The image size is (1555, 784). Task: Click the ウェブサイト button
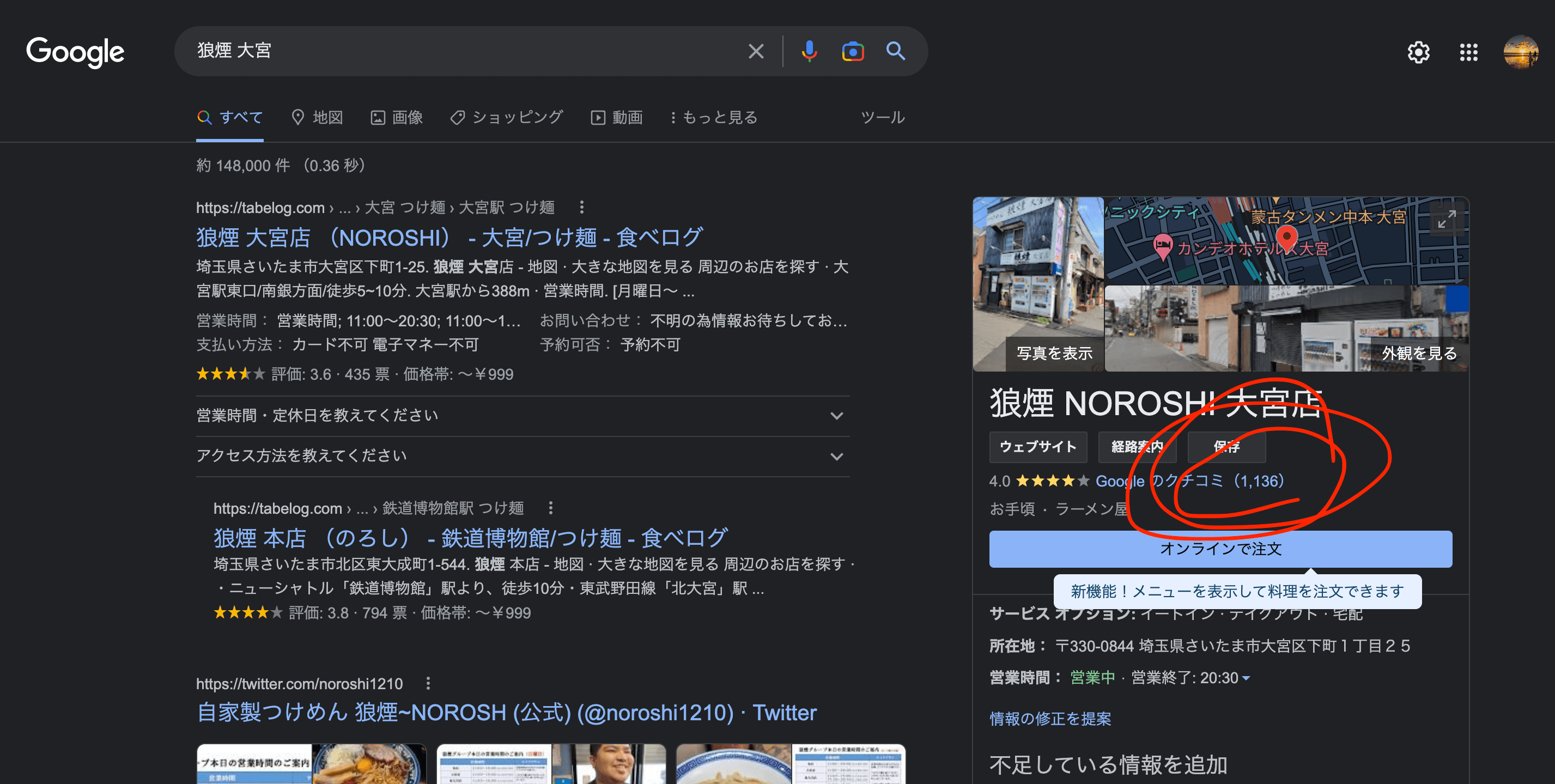coord(1038,447)
